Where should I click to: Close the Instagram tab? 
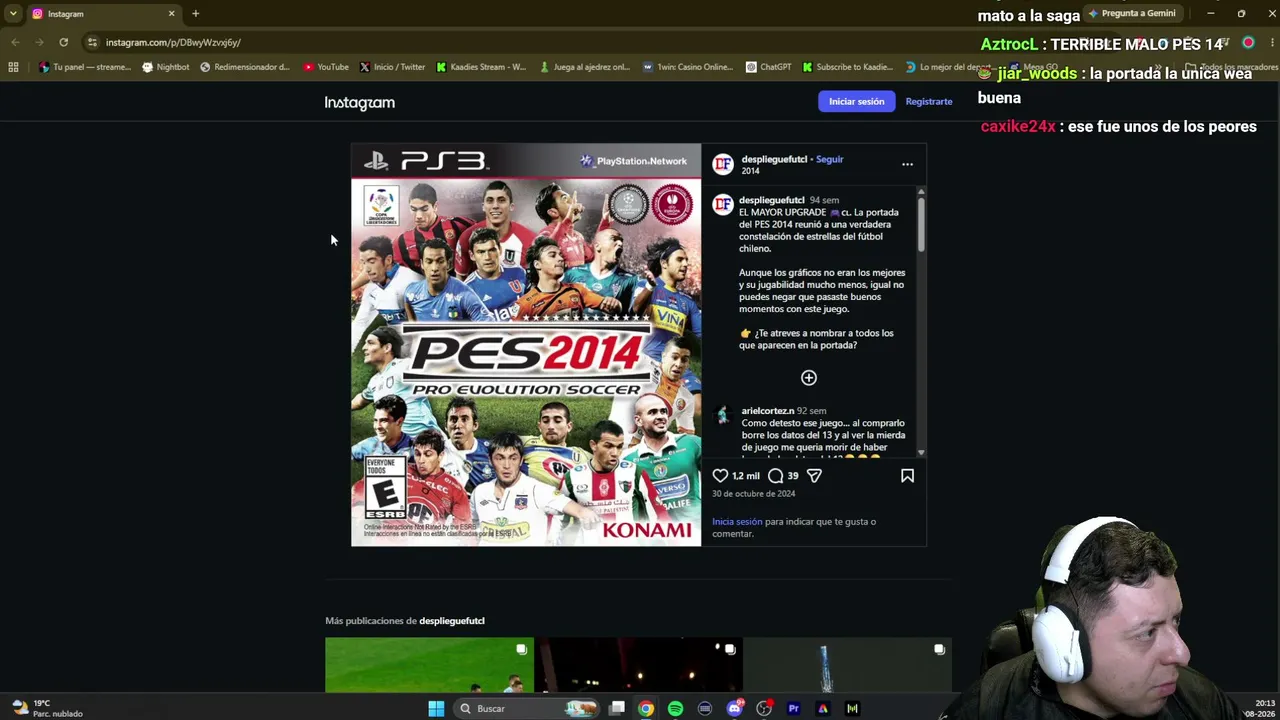171,14
